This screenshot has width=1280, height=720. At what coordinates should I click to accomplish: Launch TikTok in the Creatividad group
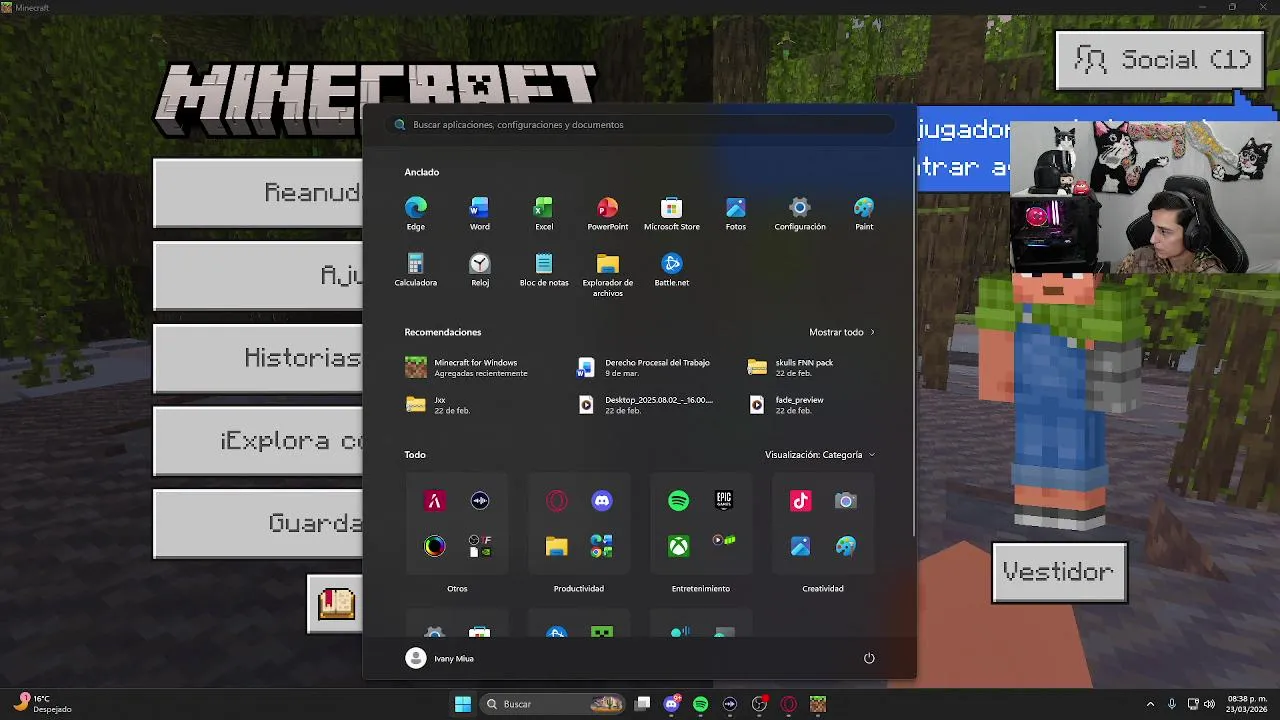coord(801,501)
